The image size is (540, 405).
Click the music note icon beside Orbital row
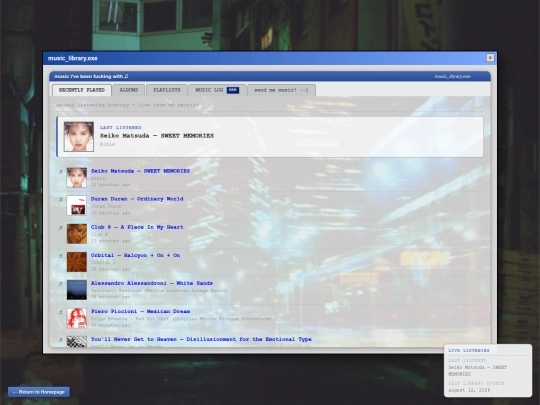point(61,256)
